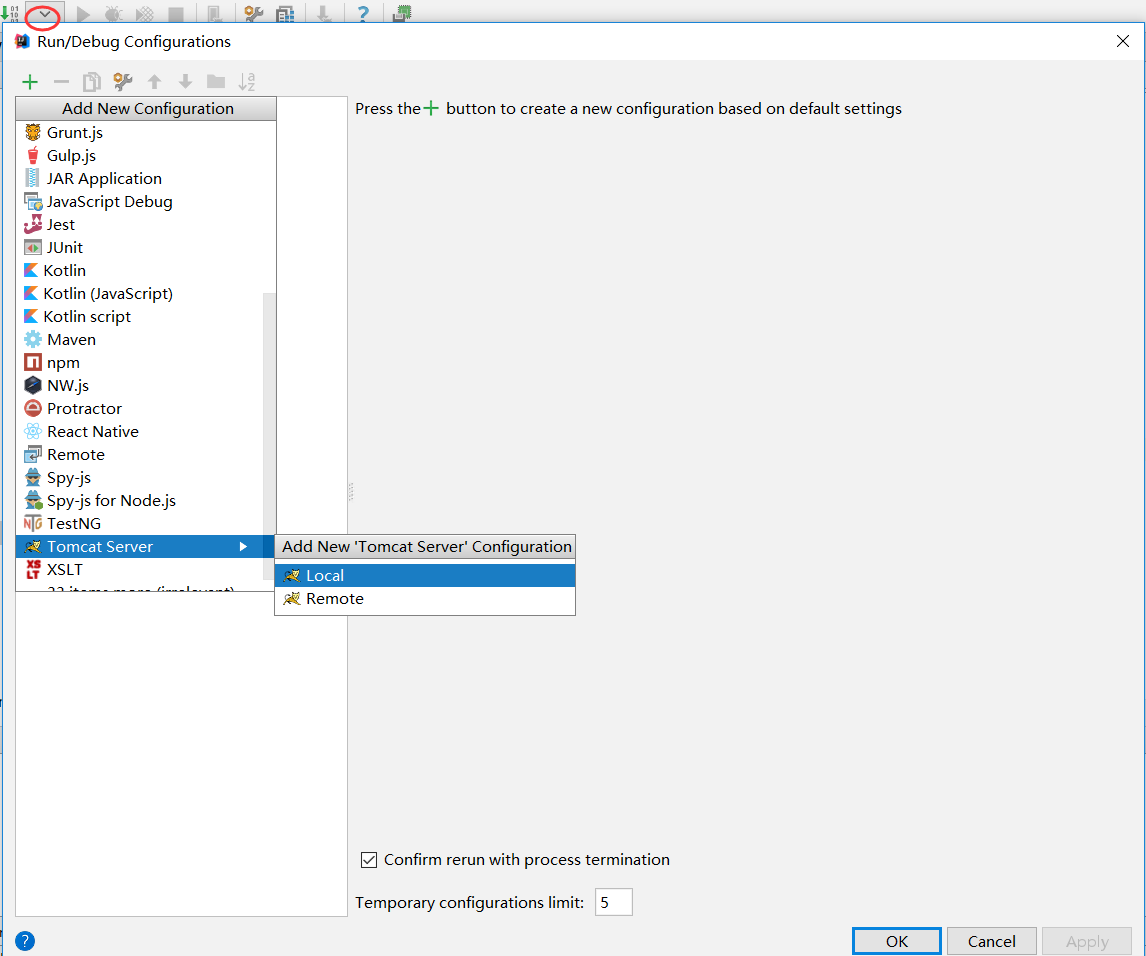Image resolution: width=1146 pixels, height=956 pixels.
Task: Click the minus Remove Configuration icon
Action: [x=61, y=82]
